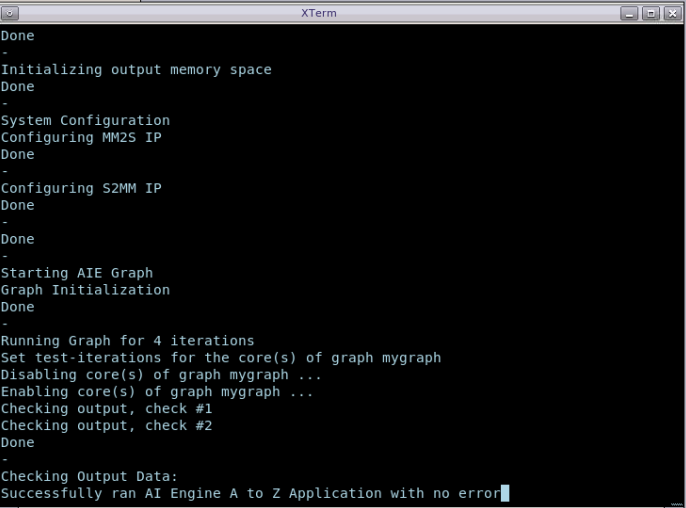
Task: Maximize the XTerm window
Action: [650, 13]
